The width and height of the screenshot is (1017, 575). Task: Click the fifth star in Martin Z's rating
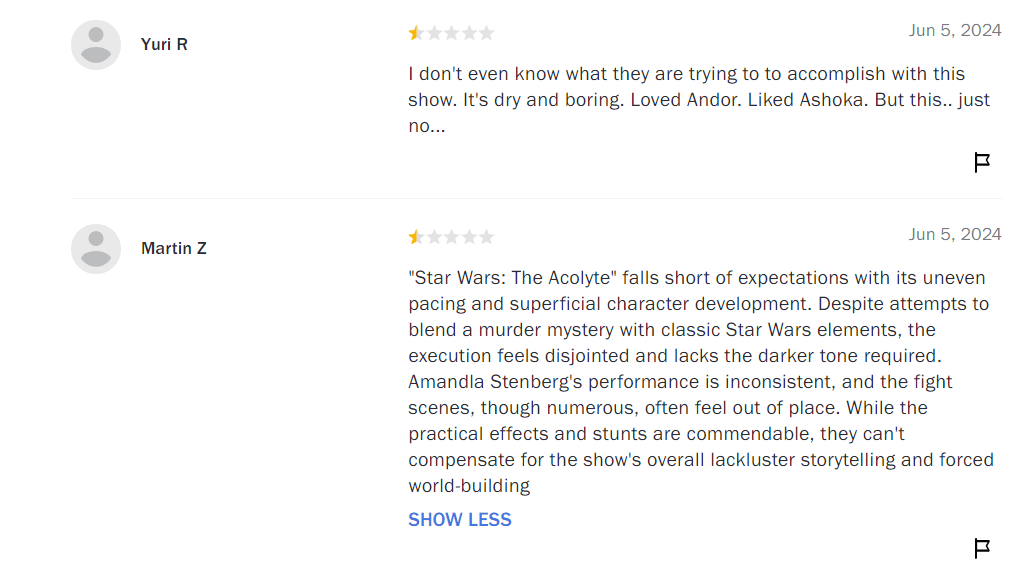[x=487, y=237]
